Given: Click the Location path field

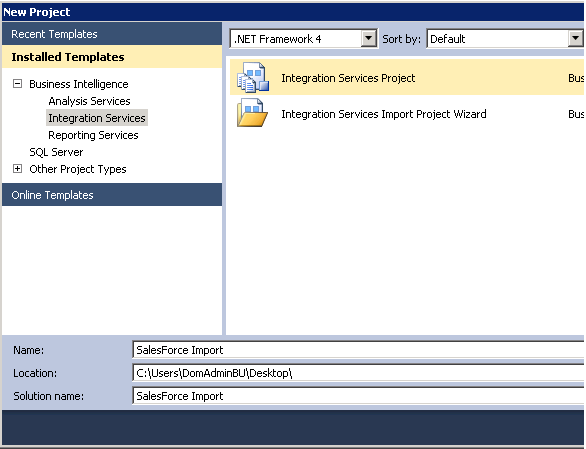Looking at the screenshot, I should 358,373.
